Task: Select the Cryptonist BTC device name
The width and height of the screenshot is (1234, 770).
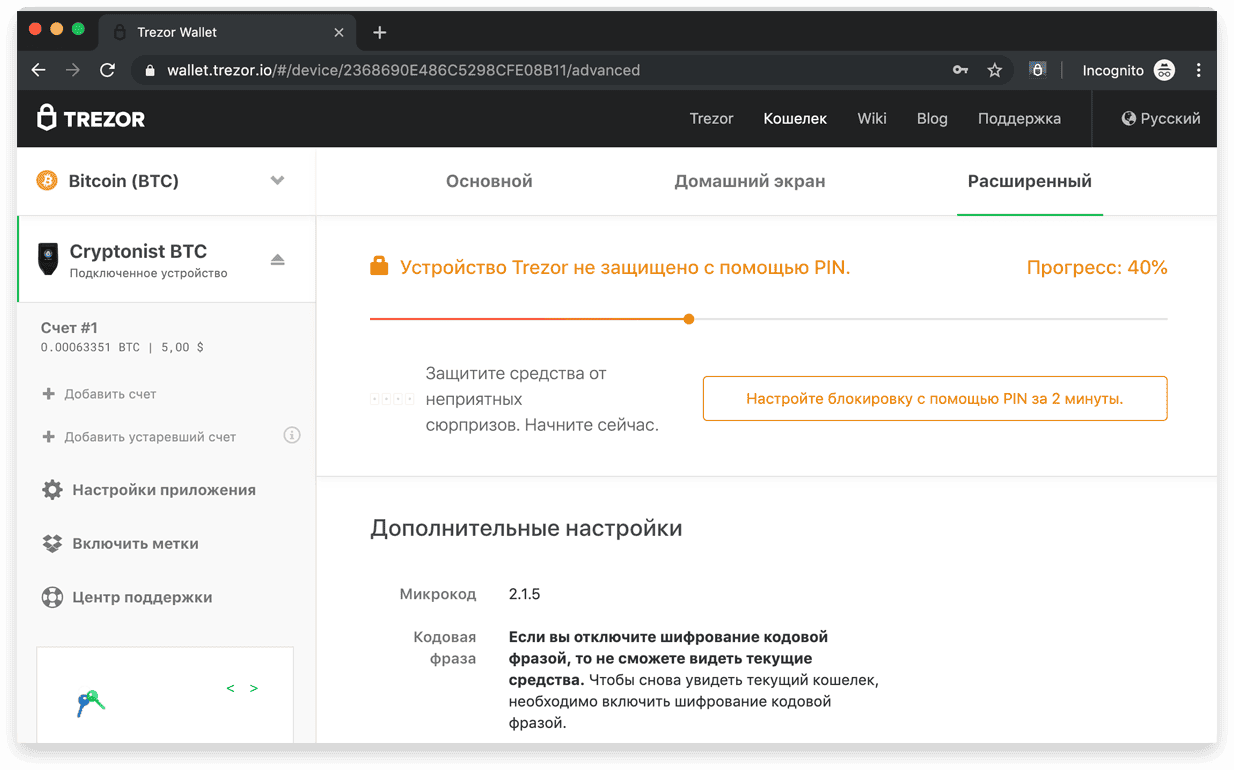Action: point(138,252)
